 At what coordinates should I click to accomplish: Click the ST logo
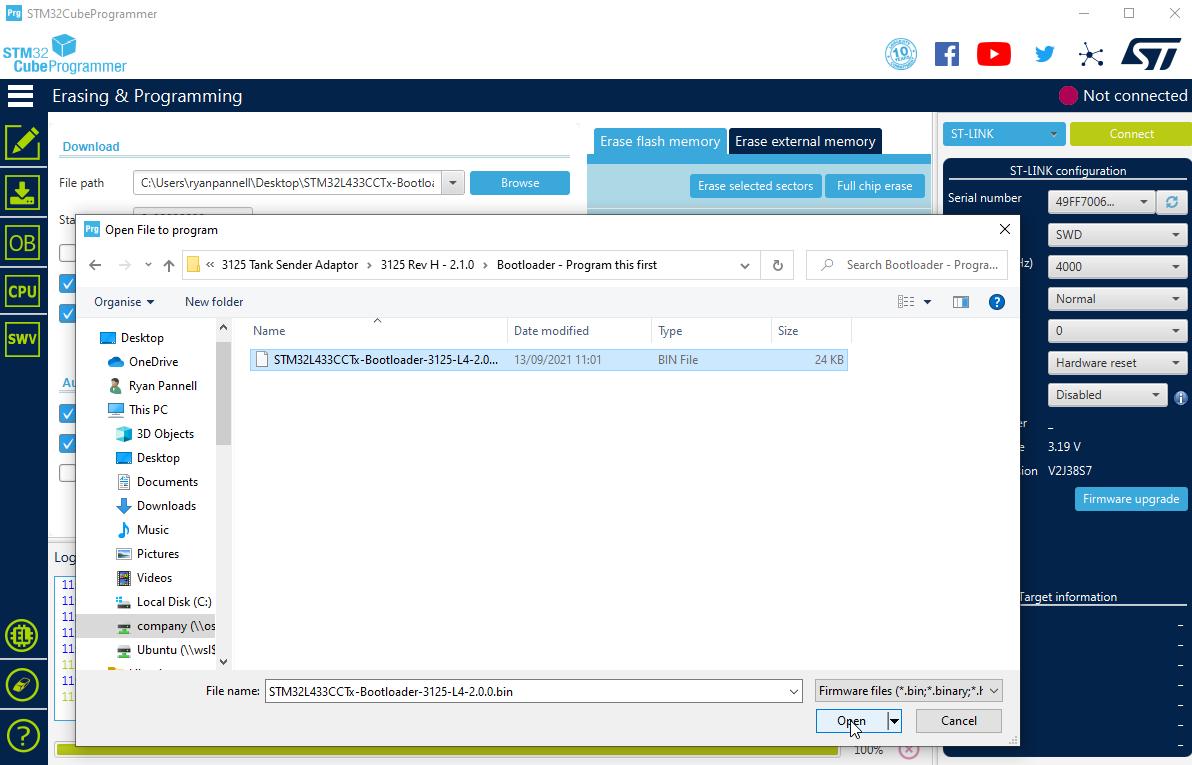(1151, 54)
